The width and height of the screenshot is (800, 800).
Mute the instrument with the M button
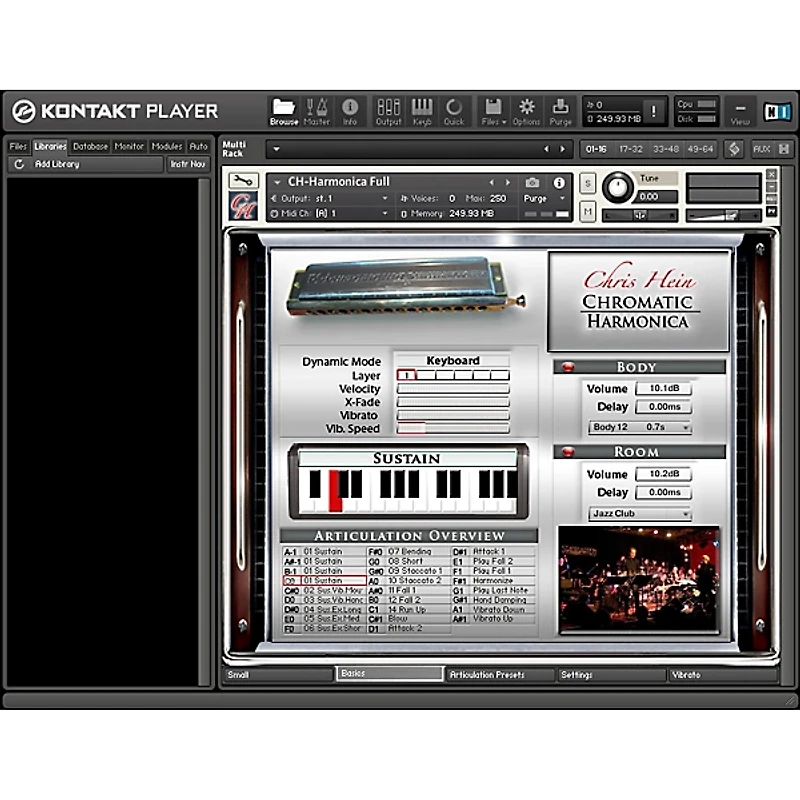[x=587, y=211]
